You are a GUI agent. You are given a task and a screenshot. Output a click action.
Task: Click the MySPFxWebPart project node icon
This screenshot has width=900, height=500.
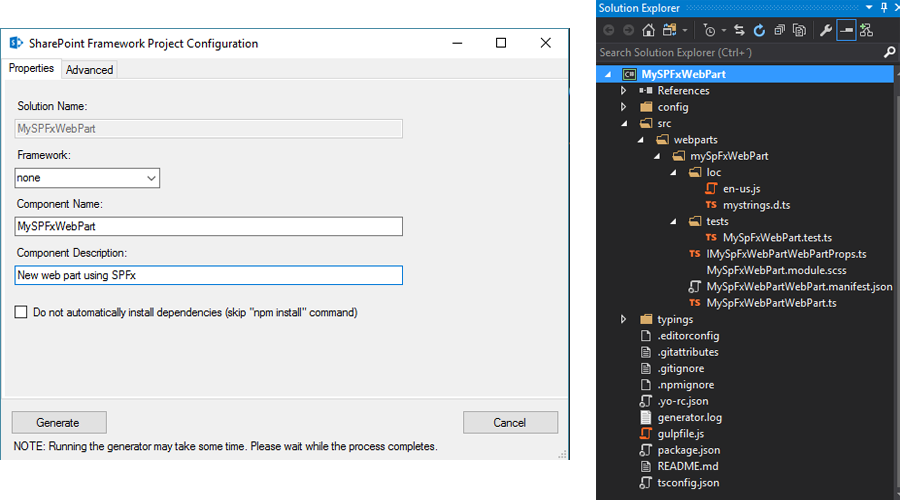tap(630, 74)
